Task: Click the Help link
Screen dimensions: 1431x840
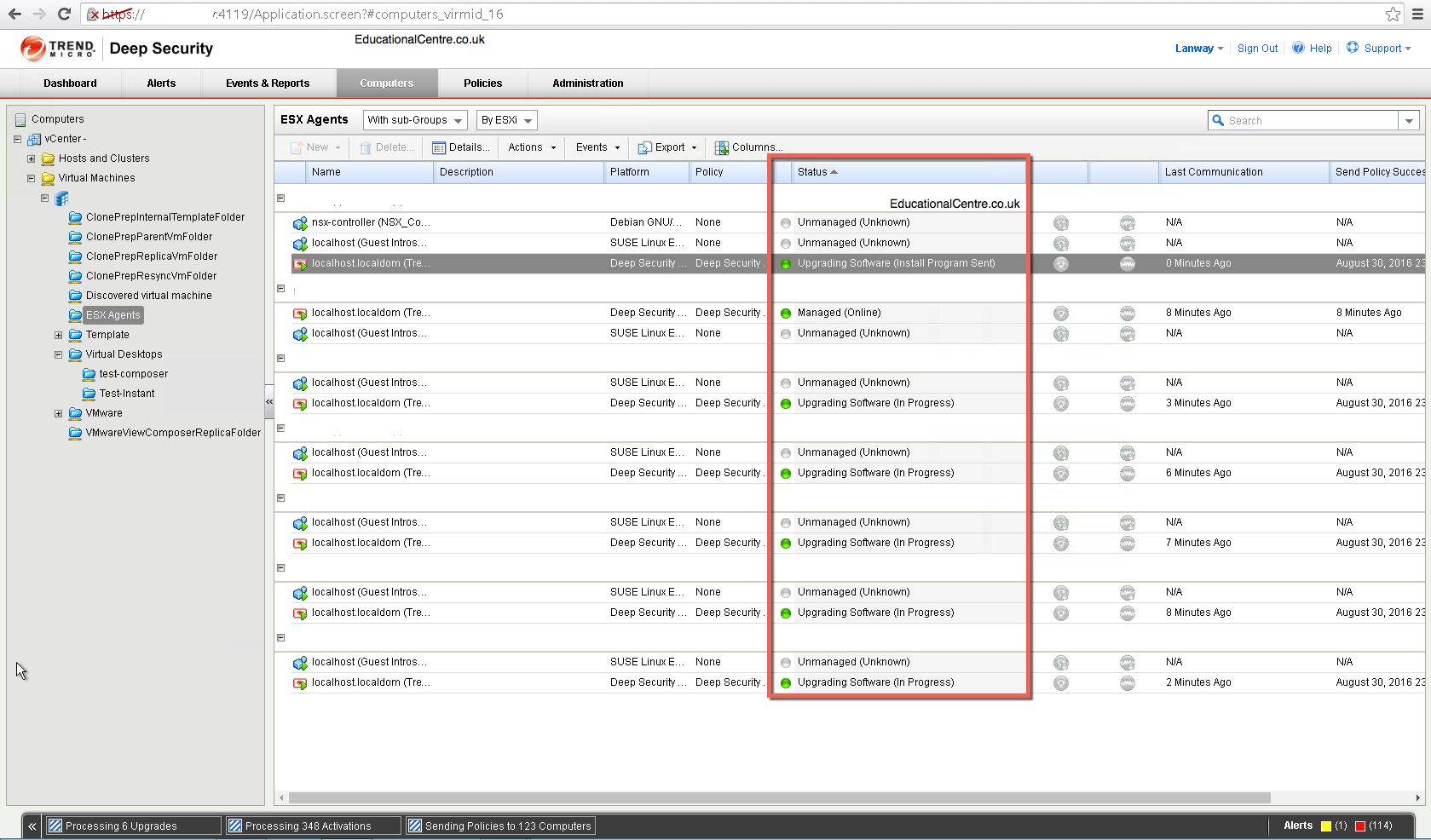Action: click(x=1320, y=49)
